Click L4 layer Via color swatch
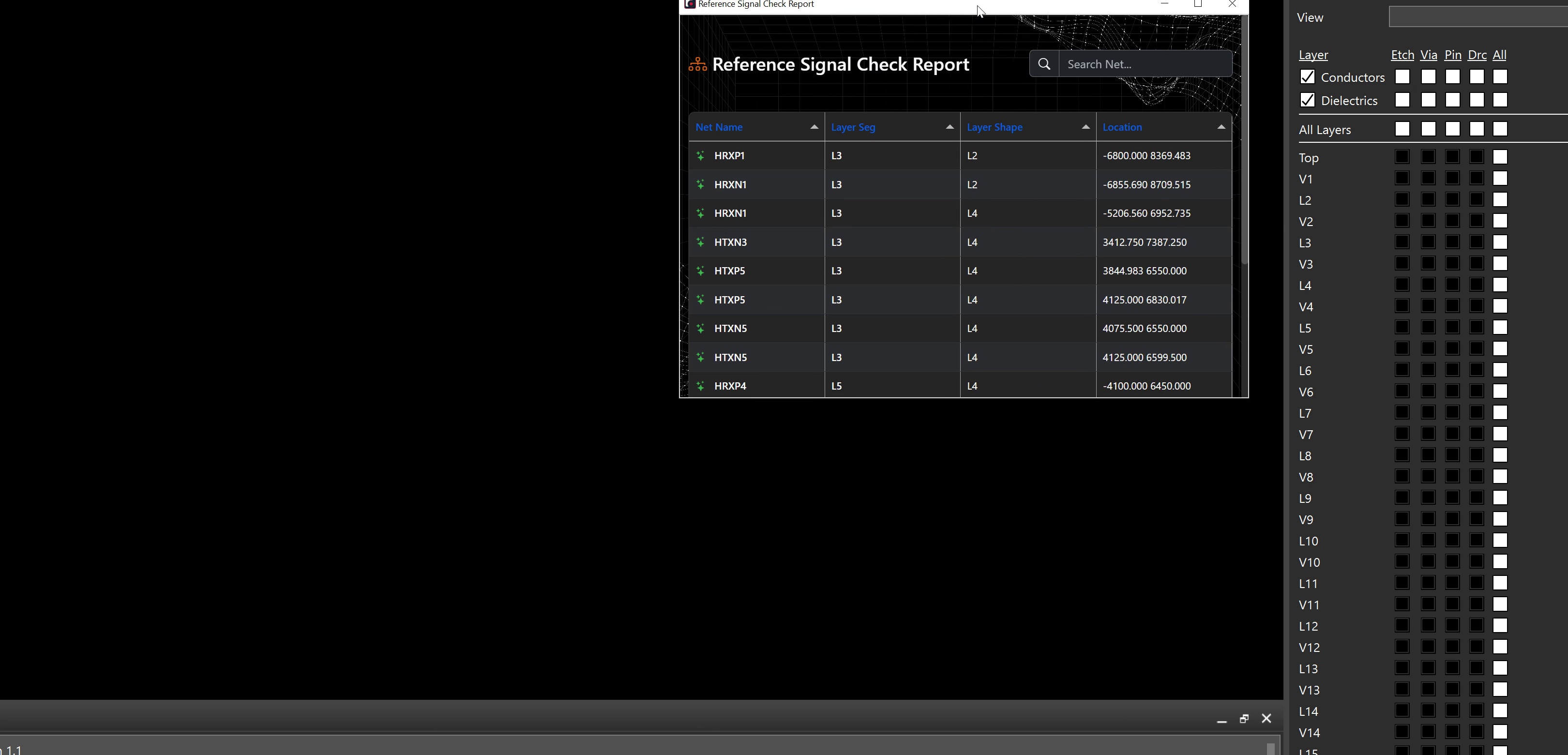This screenshot has height=755, width=1568. click(1429, 285)
